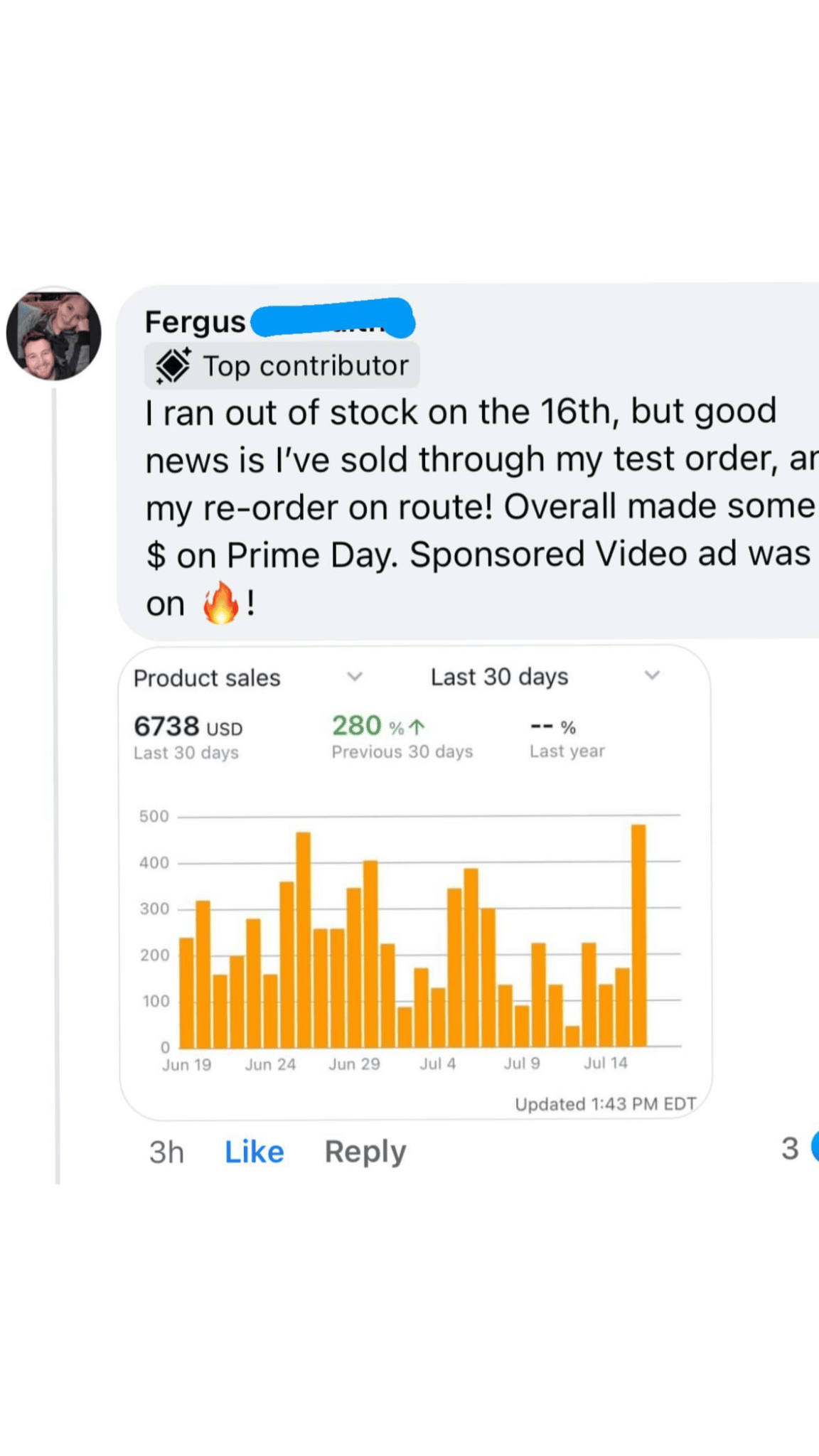Reply to Fergus's comment
The height and width of the screenshot is (1456, 819).
(x=365, y=1152)
